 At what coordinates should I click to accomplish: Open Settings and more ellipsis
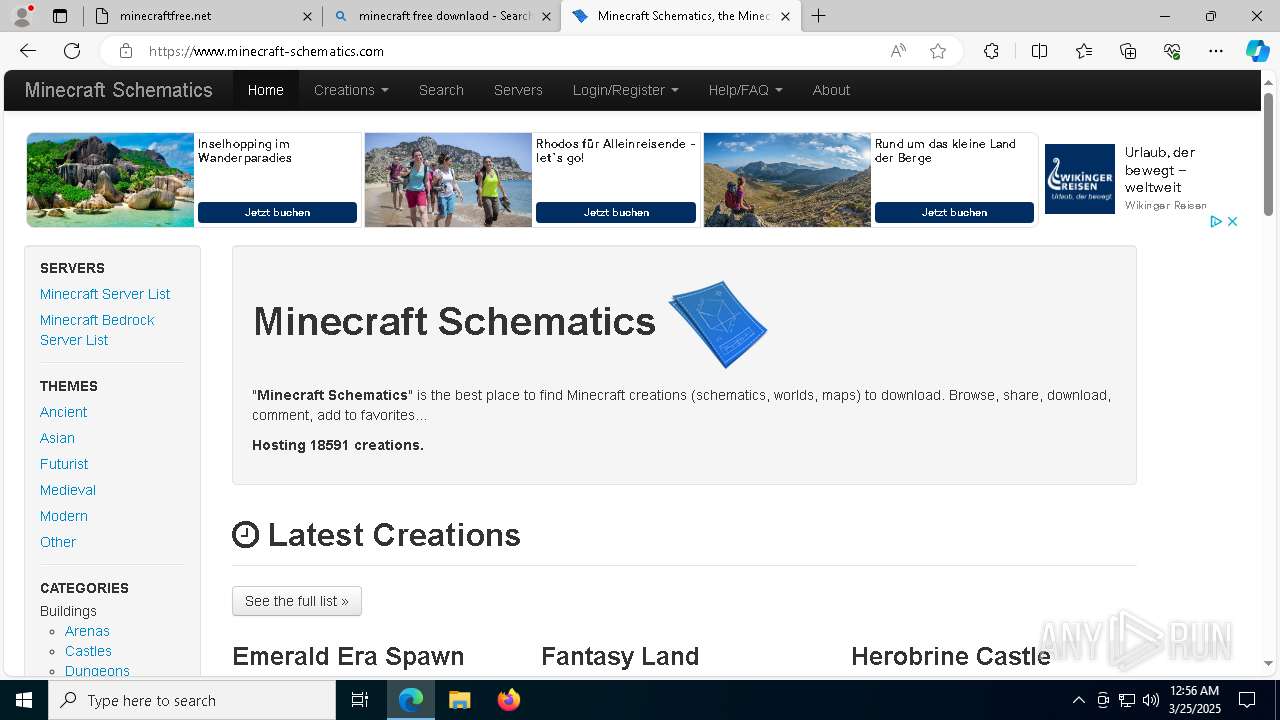tap(1216, 51)
